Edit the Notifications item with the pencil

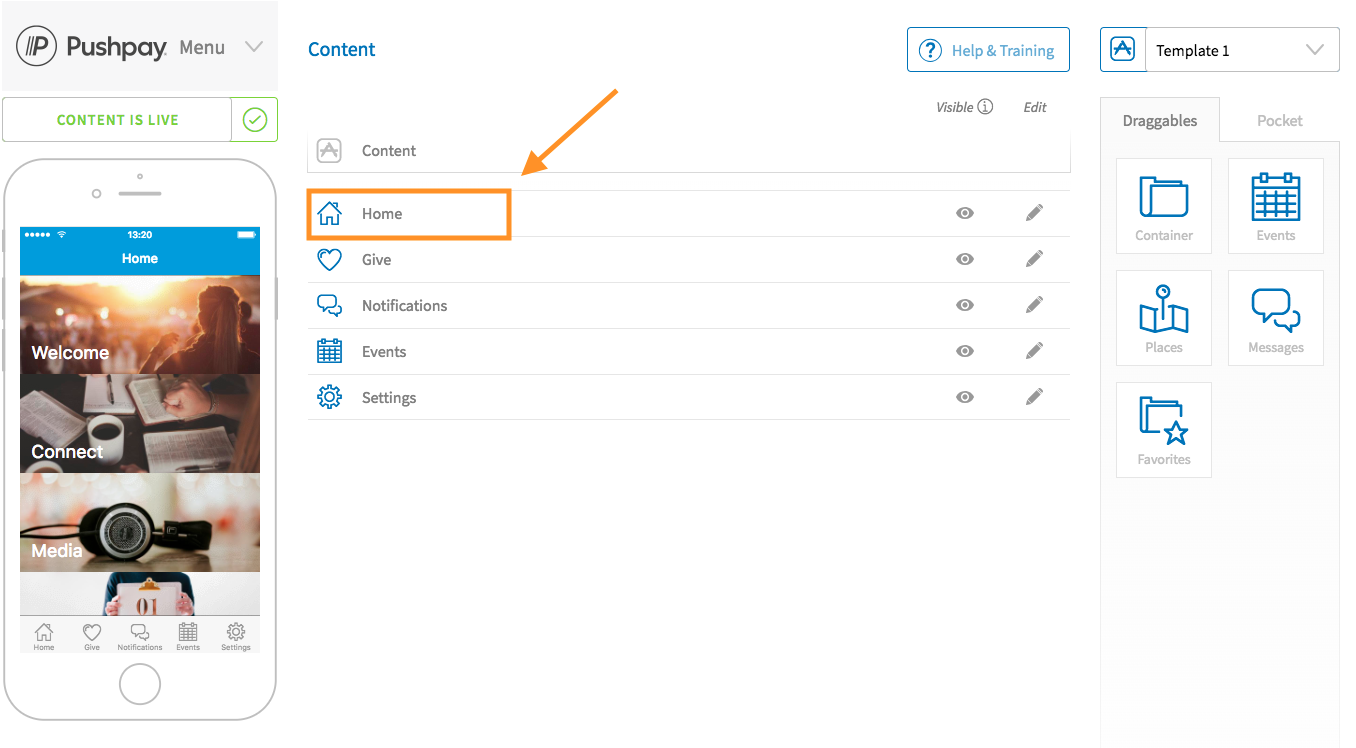[1034, 305]
